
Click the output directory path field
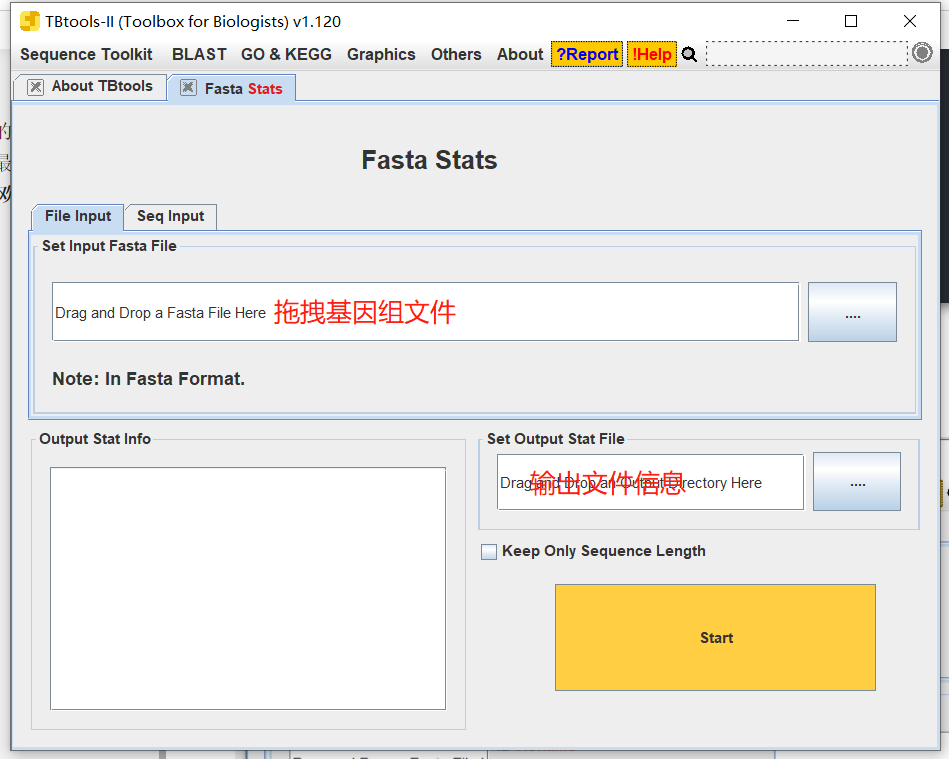pyautogui.click(x=651, y=482)
